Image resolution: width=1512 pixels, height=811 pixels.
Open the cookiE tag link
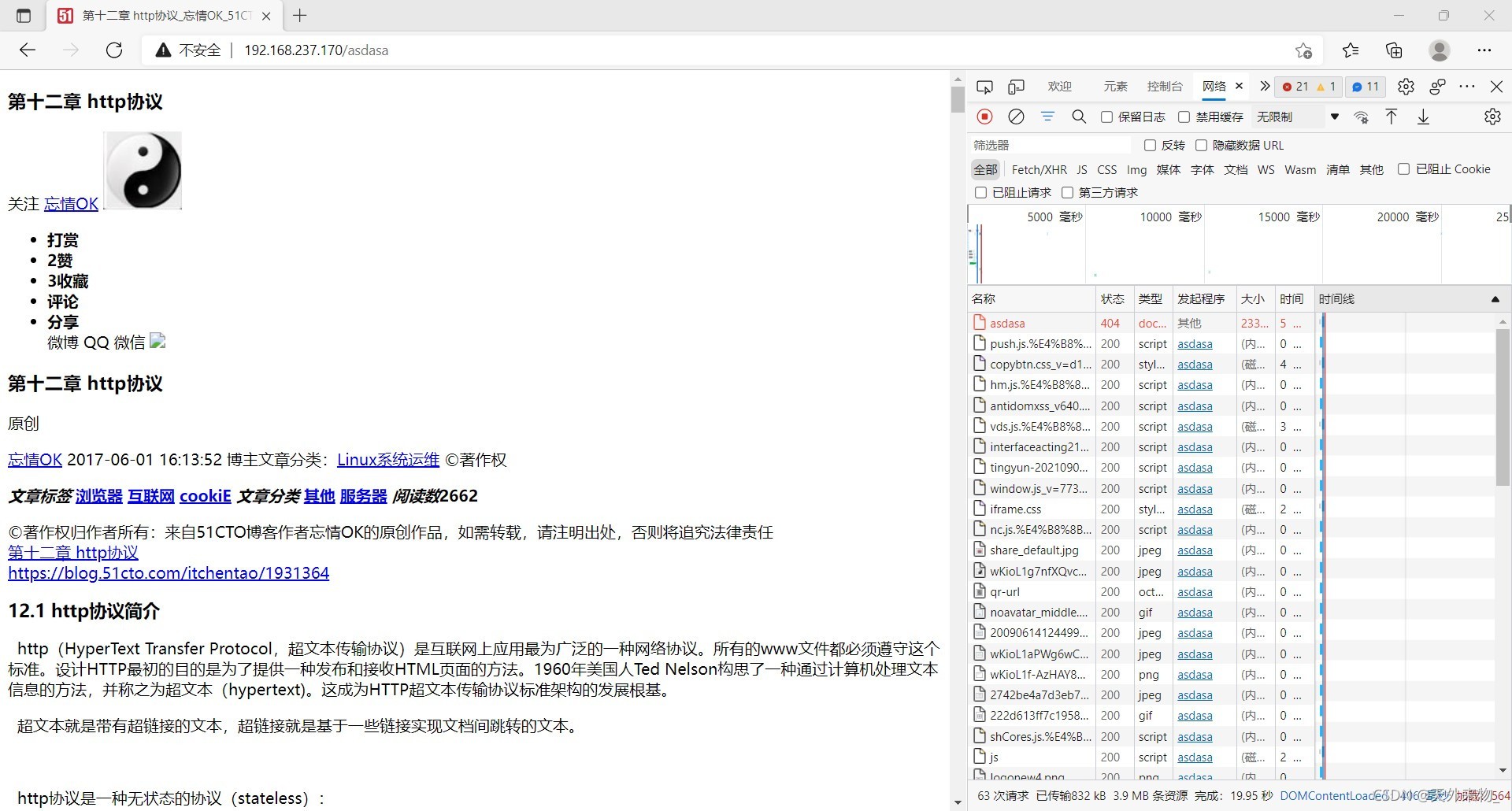205,496
